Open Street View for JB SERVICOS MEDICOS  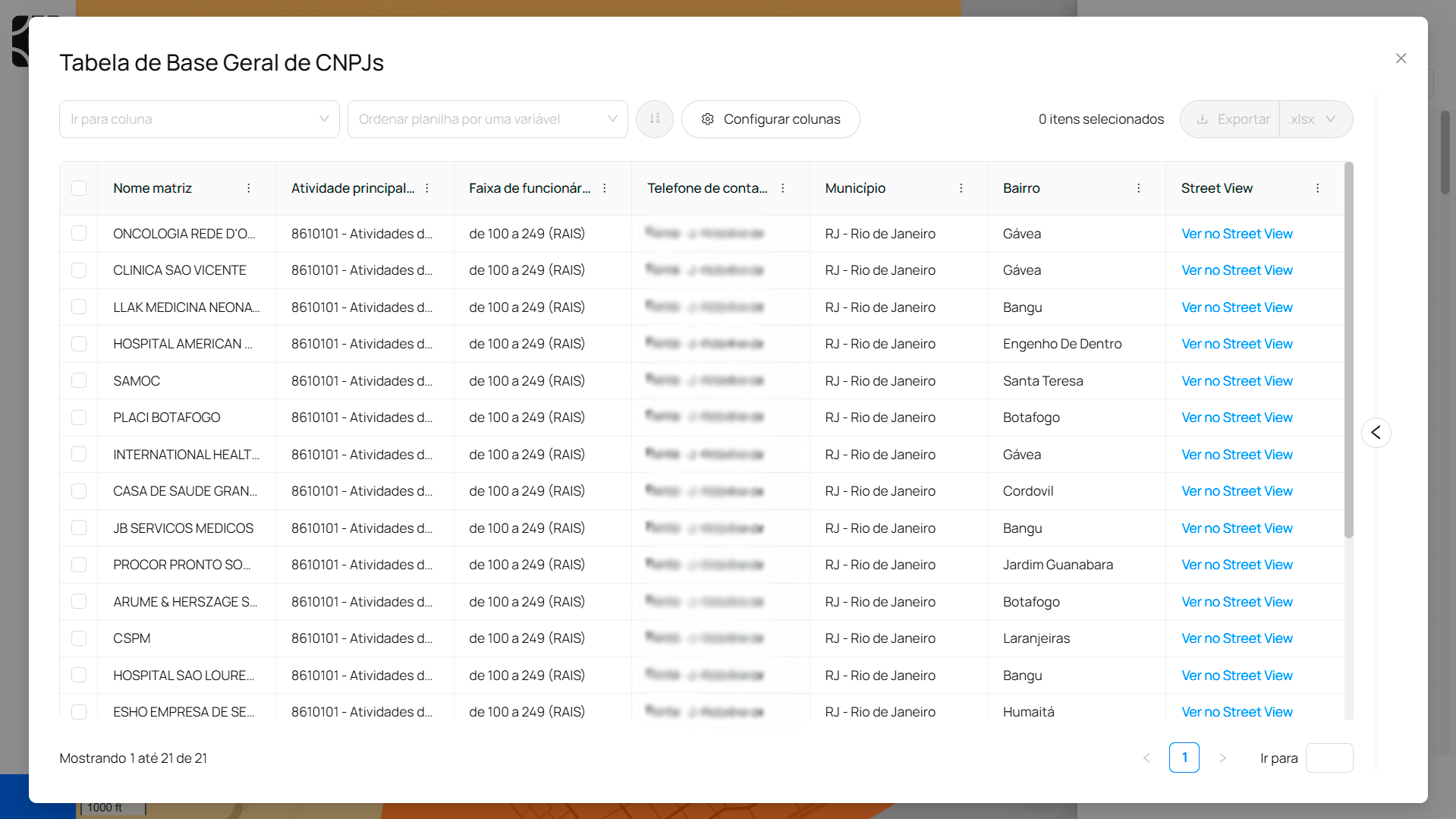(1237, 528)
